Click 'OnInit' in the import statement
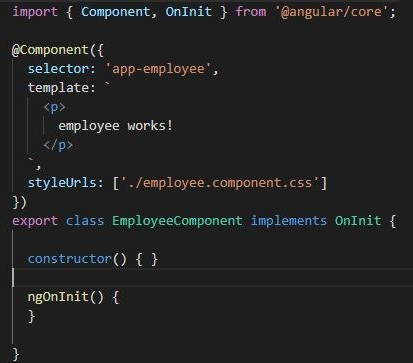413x363 pixels. (x=188, y=12)
